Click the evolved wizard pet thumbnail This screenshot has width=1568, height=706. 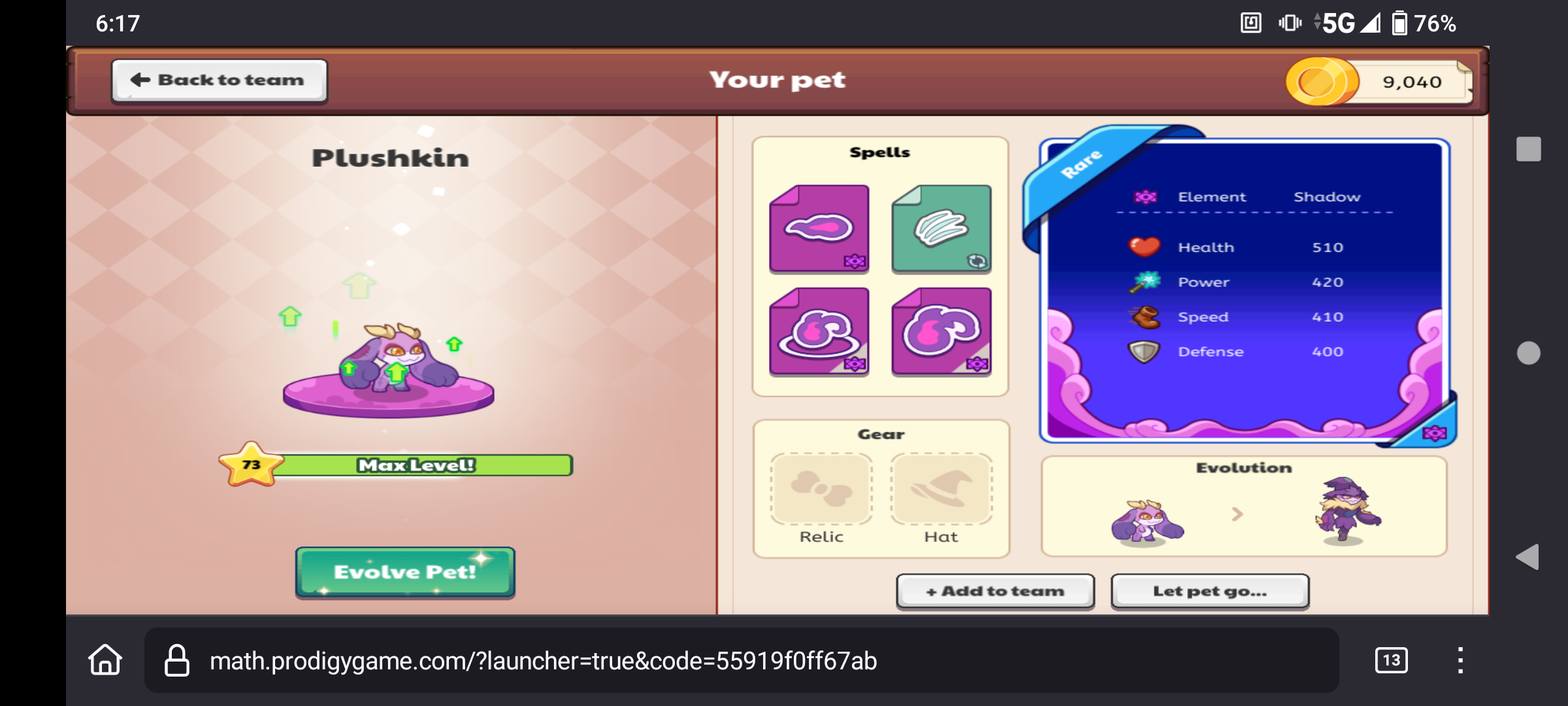click(1347, 510)
